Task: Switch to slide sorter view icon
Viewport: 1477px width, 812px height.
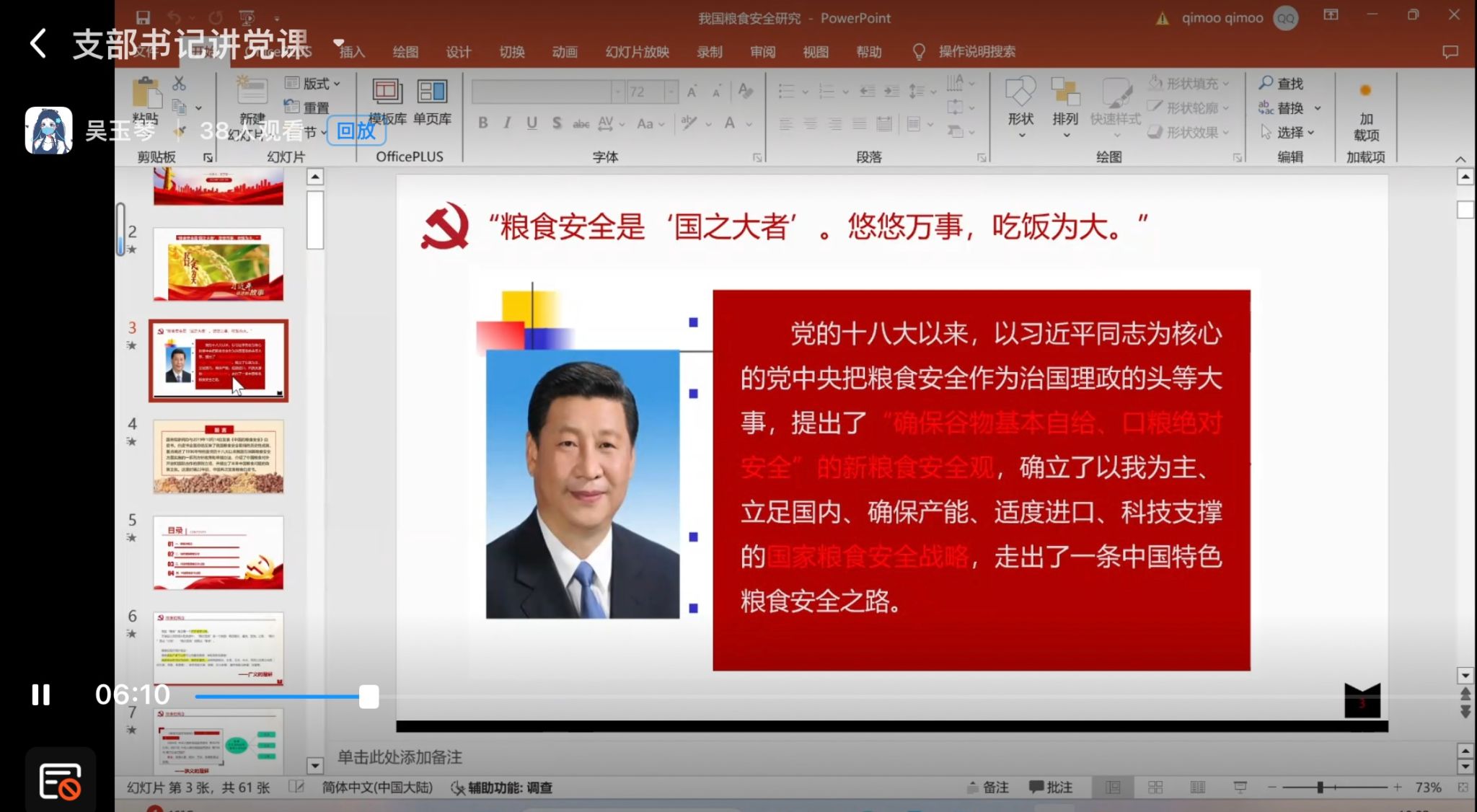Action: tap(1155, 787)
